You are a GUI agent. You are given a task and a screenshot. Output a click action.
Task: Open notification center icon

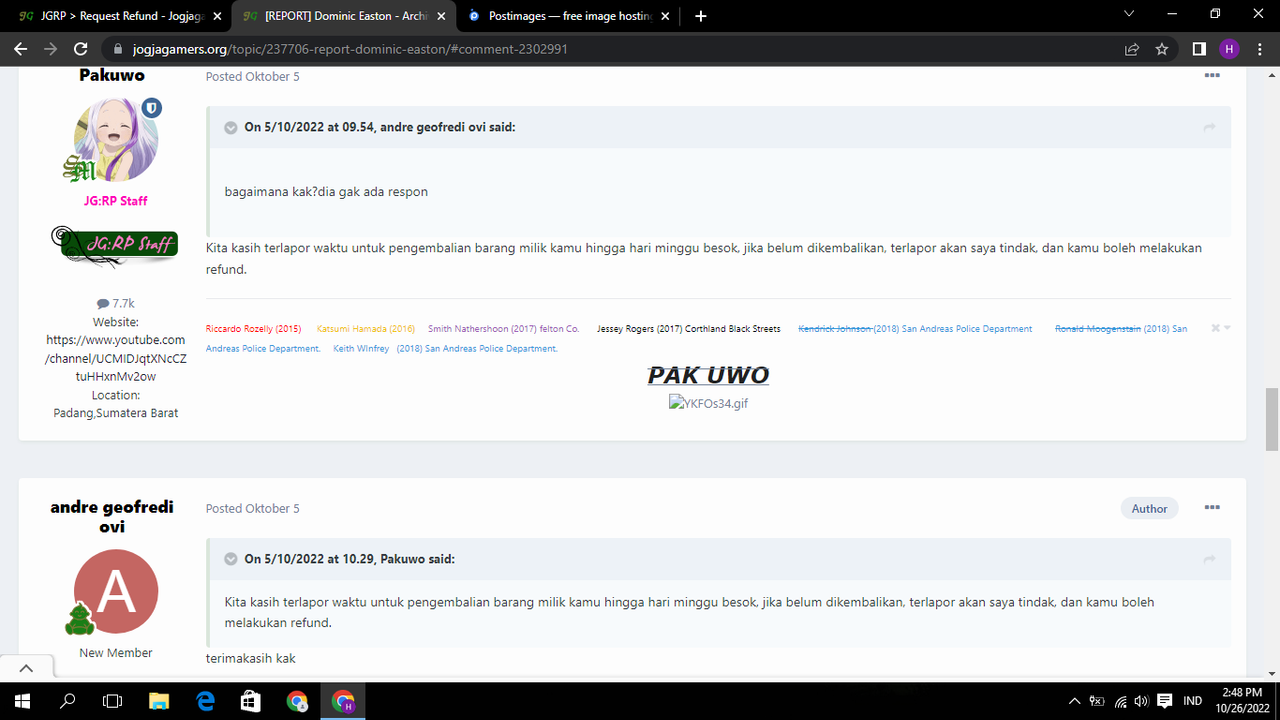point(1164,701)
